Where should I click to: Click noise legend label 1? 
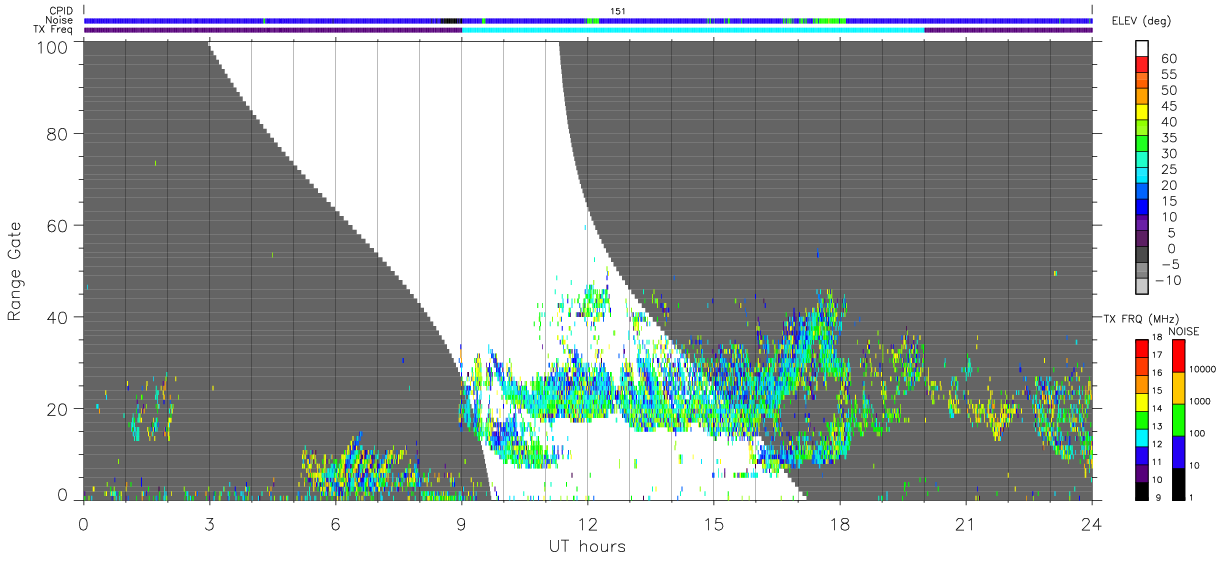1191,497
